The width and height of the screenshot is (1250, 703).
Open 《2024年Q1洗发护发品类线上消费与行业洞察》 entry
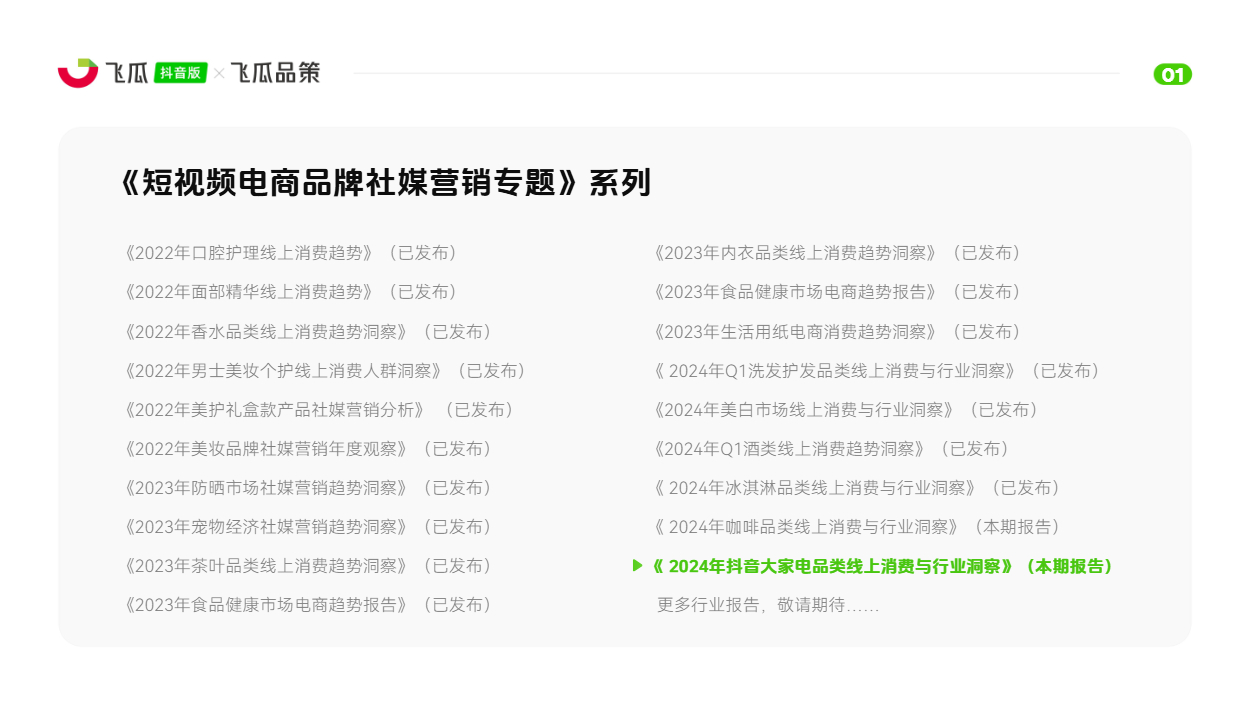(876, 370)
